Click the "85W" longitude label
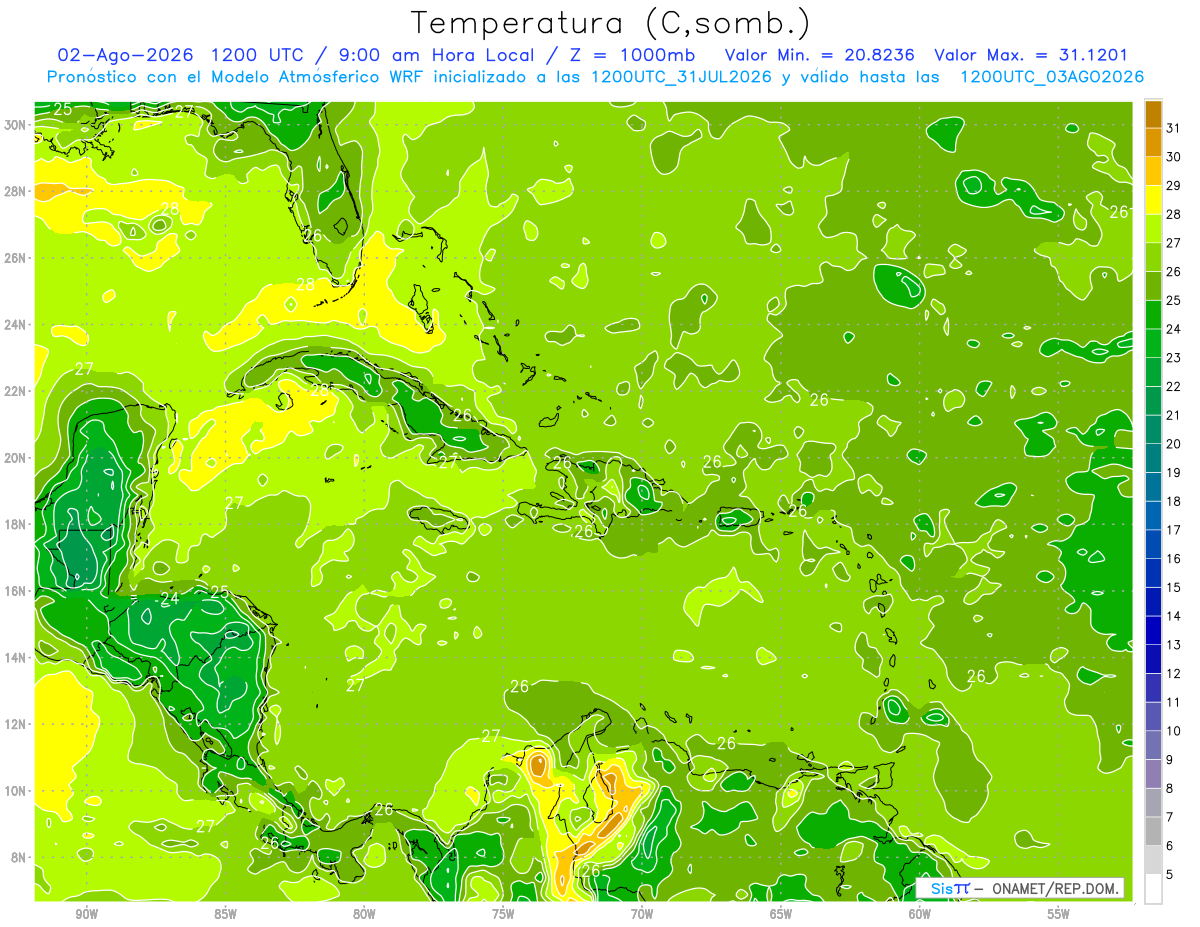 tap(225, 914)
